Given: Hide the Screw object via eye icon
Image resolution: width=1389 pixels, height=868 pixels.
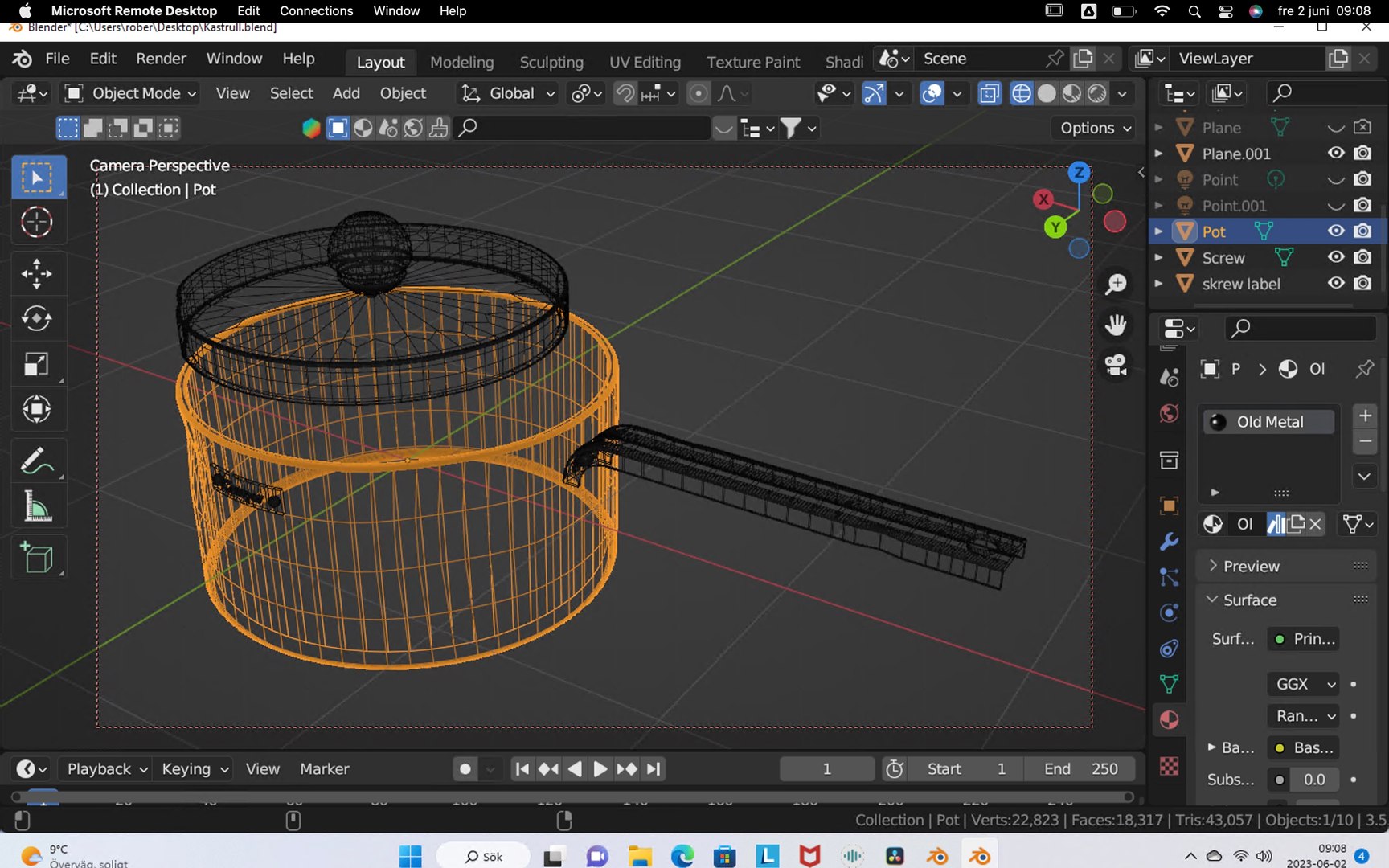Looking at the screenshot, I should [x=1336, y=257].
